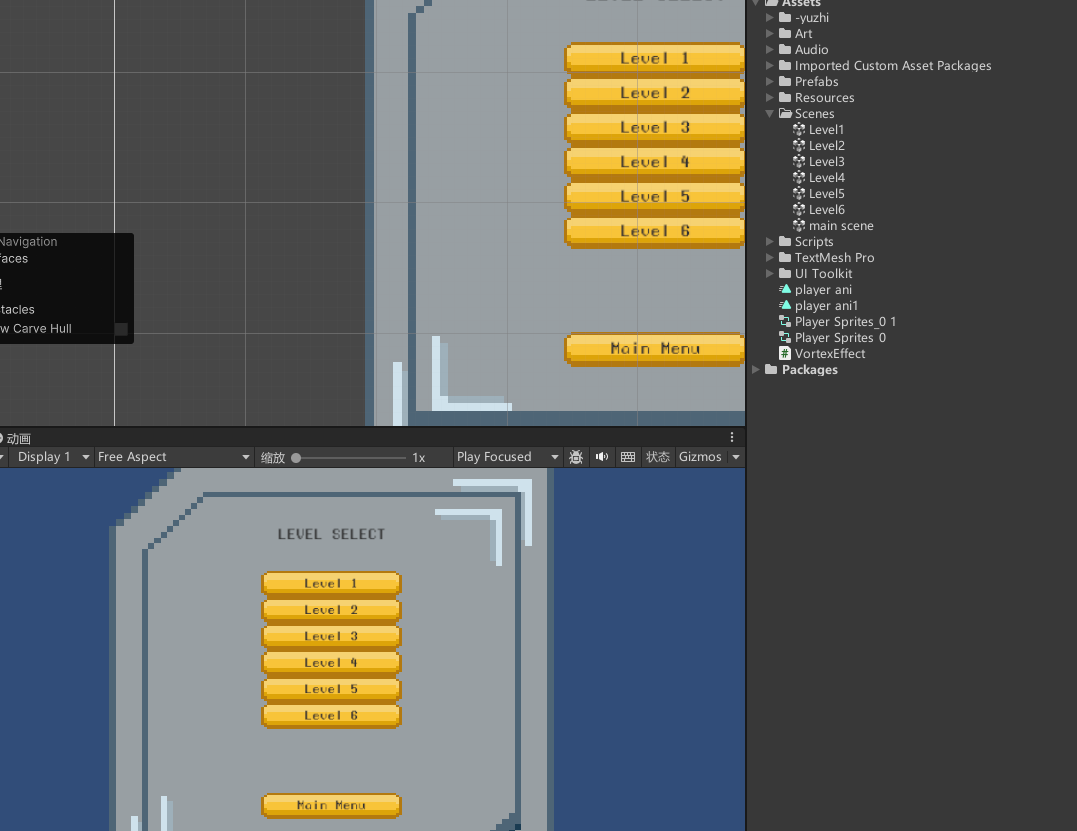Select the Level5 scene icon

click(799, 194)
